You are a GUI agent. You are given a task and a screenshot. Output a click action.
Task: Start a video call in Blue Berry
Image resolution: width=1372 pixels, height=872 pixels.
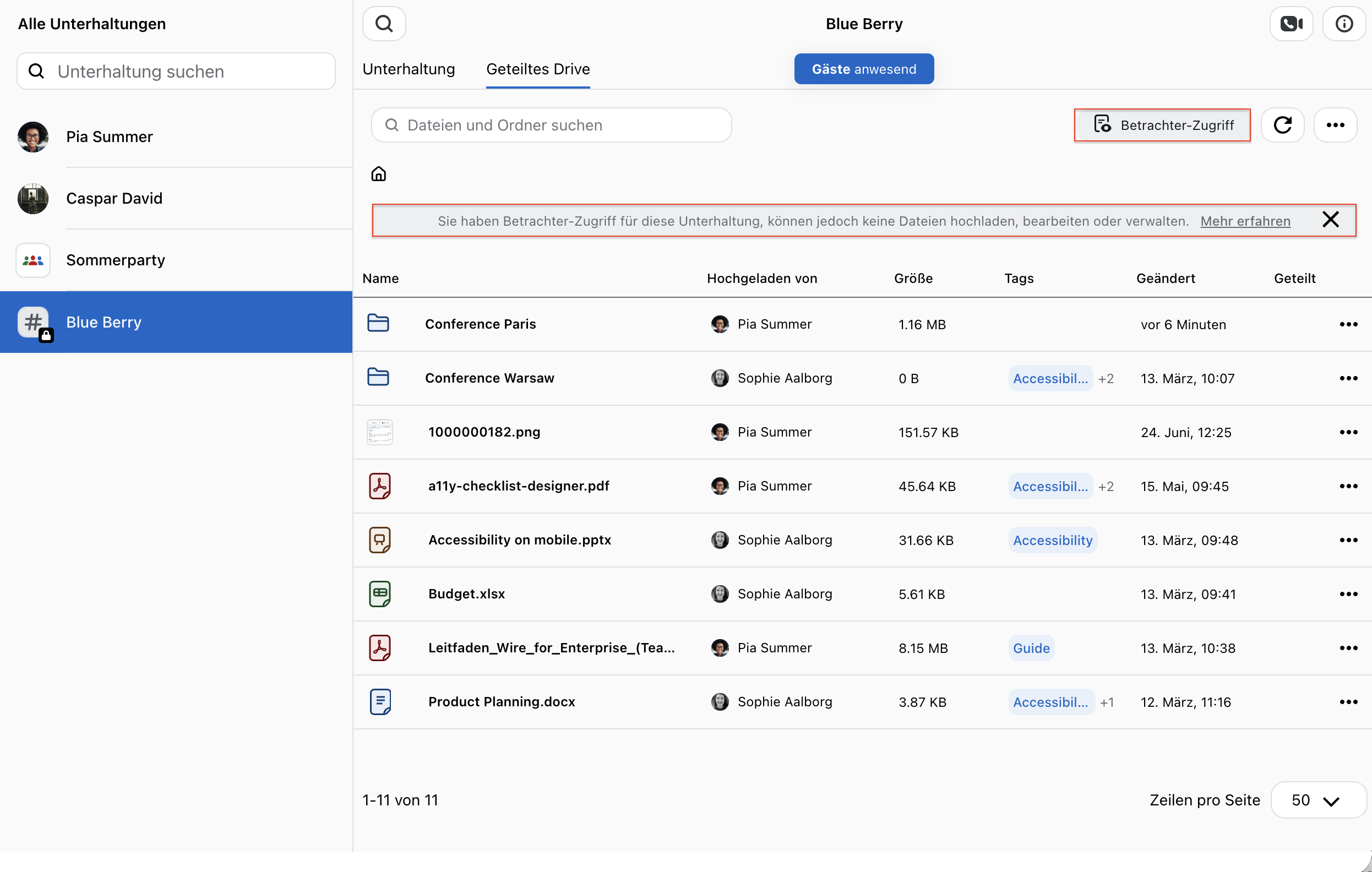tap(1291, 24)
